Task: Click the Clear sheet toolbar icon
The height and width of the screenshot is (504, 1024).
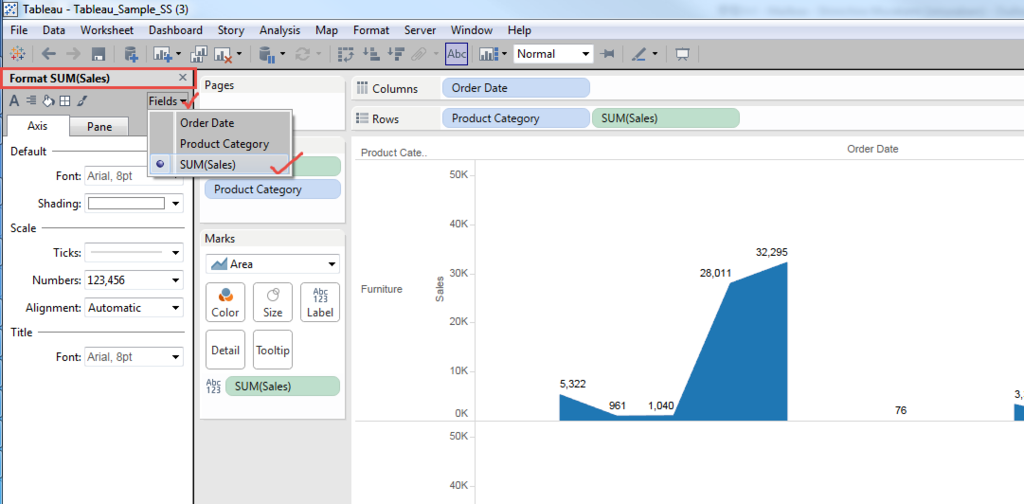Action: point(224,55)
